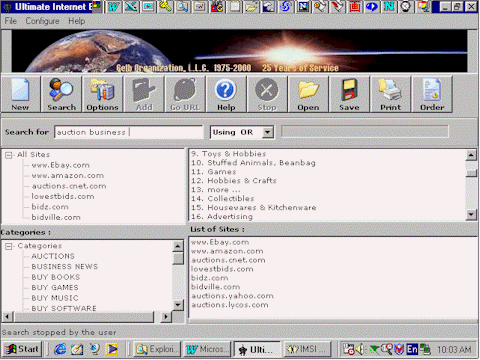Click the greyed Add toolbar button

144,94
